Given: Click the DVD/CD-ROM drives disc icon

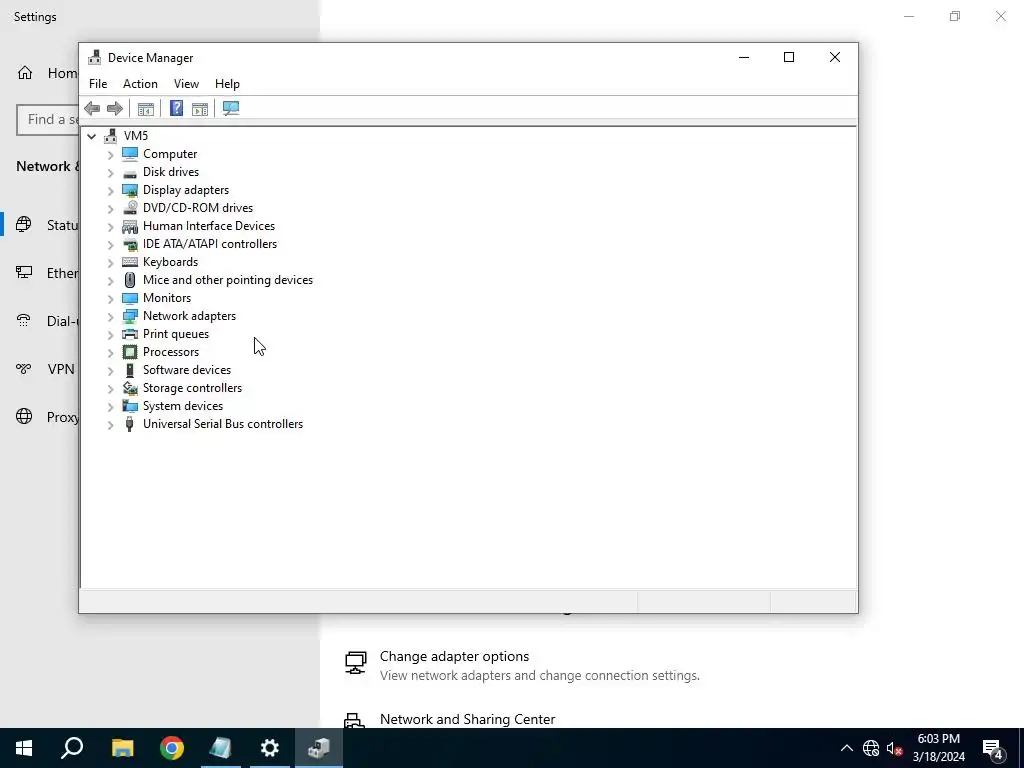Looking at the screenshot, I should point(130,208).
